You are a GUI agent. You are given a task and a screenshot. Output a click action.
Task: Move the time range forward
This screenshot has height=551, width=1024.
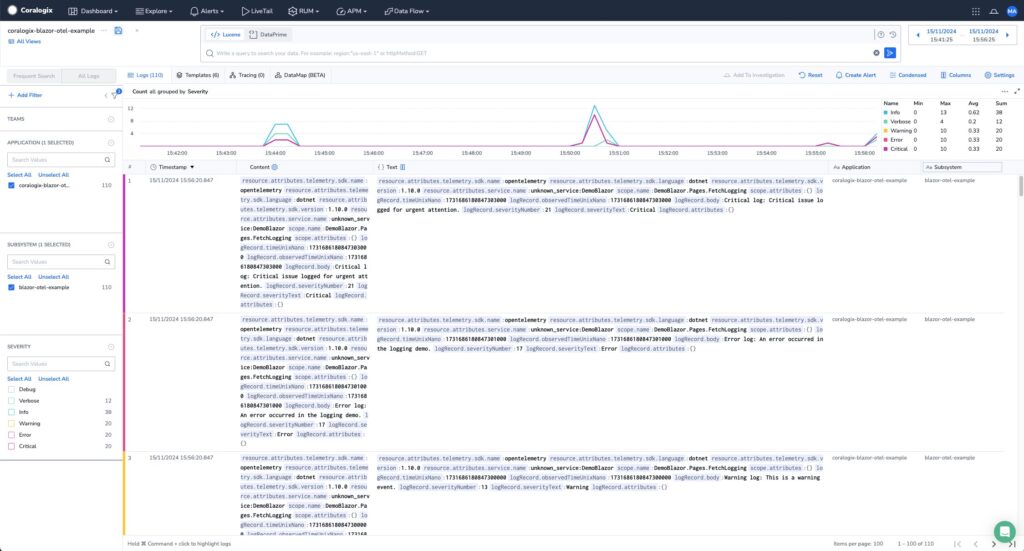(x=1007, y=35)
